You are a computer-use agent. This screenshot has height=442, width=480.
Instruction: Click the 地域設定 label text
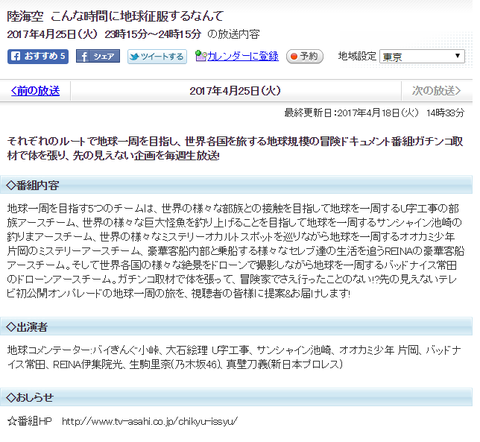coord(357,56)
